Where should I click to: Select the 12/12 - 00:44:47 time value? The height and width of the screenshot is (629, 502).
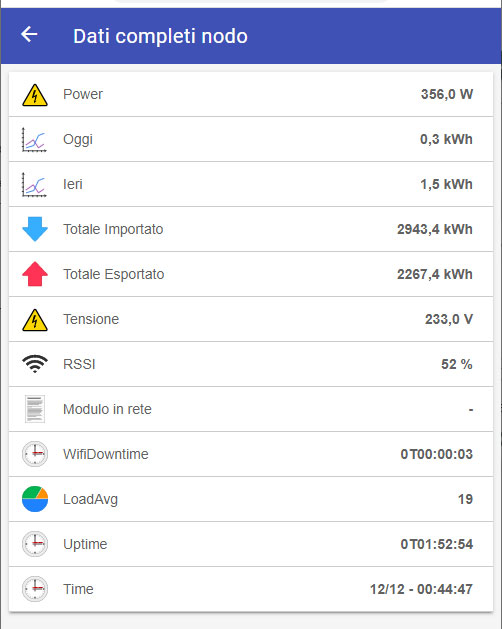pyautogui.click(x=421, y=589)
